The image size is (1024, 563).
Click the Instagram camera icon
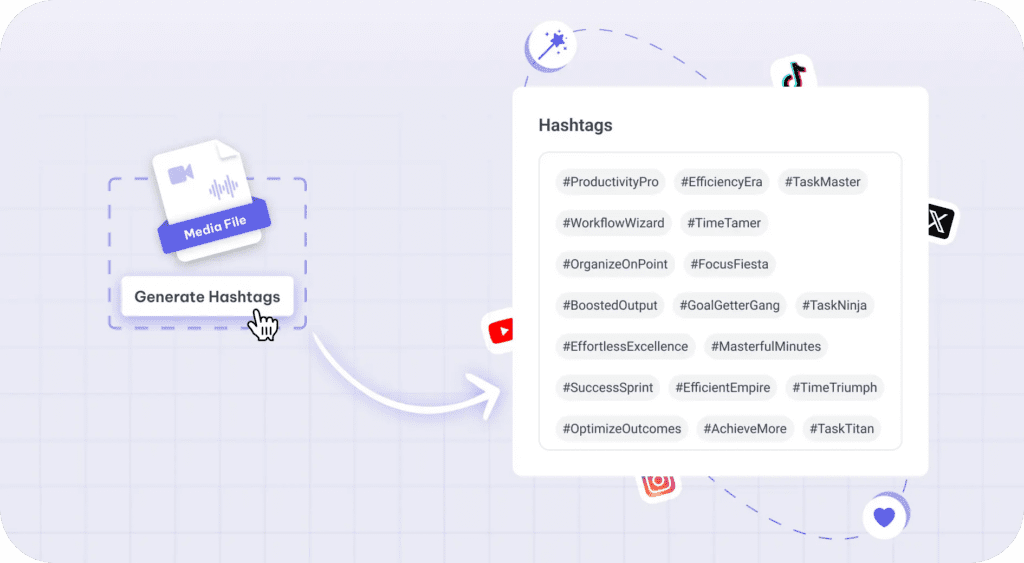pos(658,484)
